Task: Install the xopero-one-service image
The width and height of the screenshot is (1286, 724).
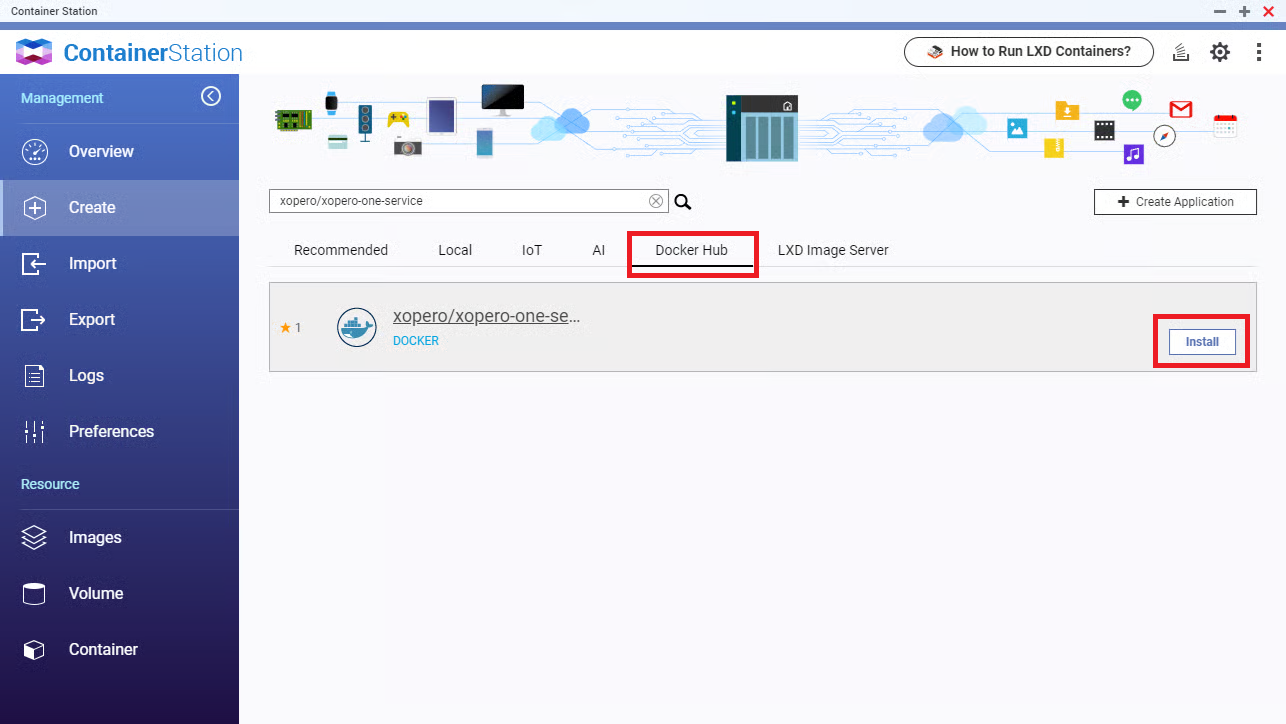Action: point(1202,342)
